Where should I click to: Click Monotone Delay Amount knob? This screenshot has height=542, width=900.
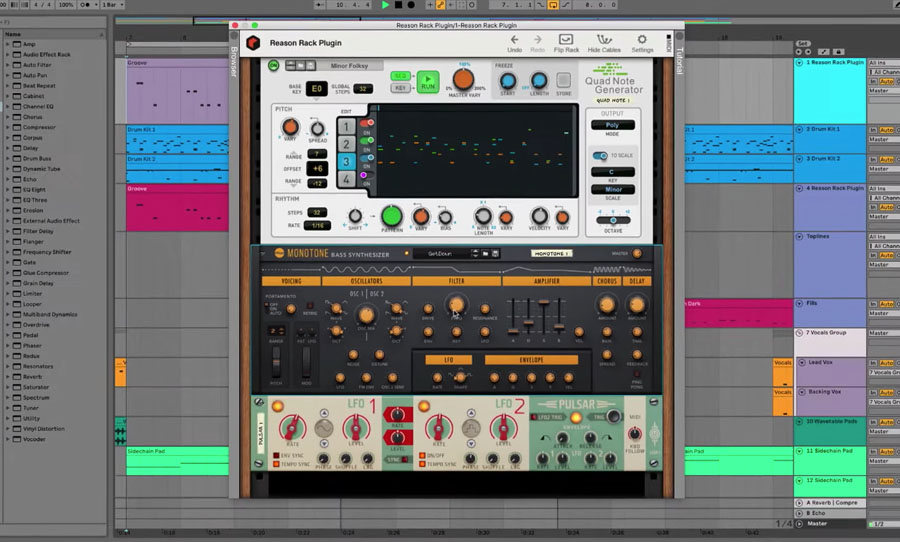click(x=637, y=304)
